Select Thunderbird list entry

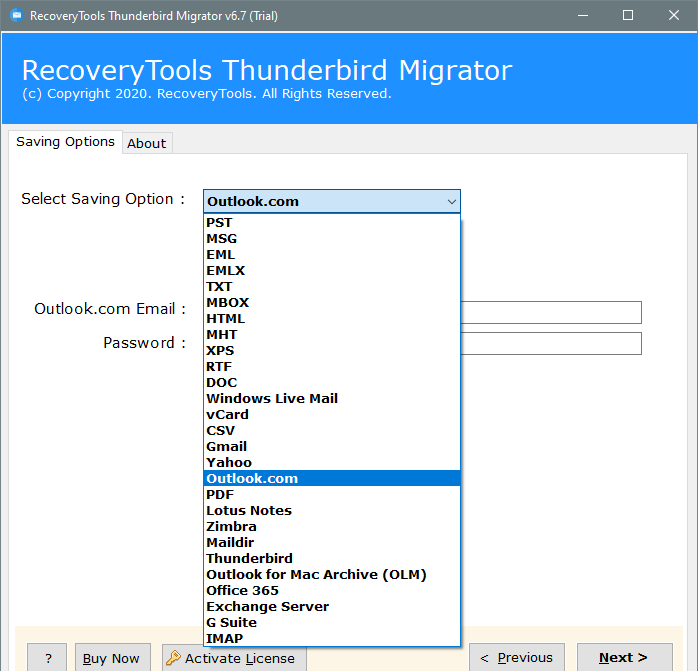point(332,559)
